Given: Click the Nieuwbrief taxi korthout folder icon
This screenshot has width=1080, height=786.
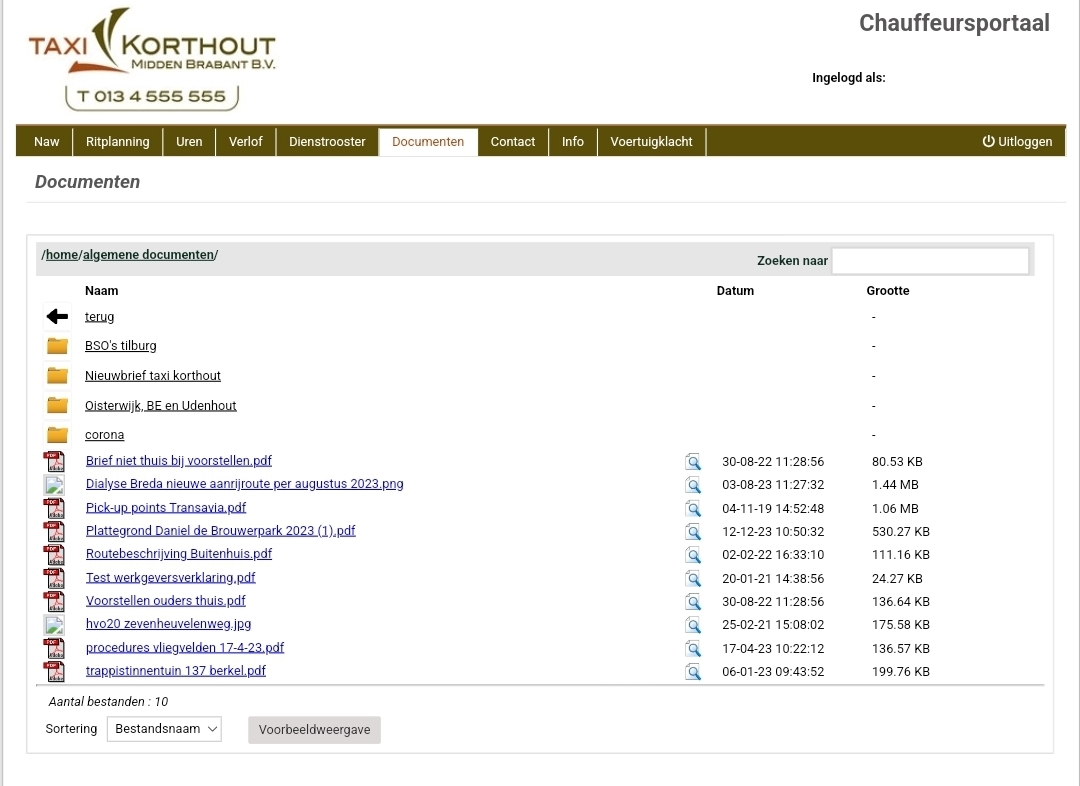Looking at the screenshot, I should tap(57, 376).
